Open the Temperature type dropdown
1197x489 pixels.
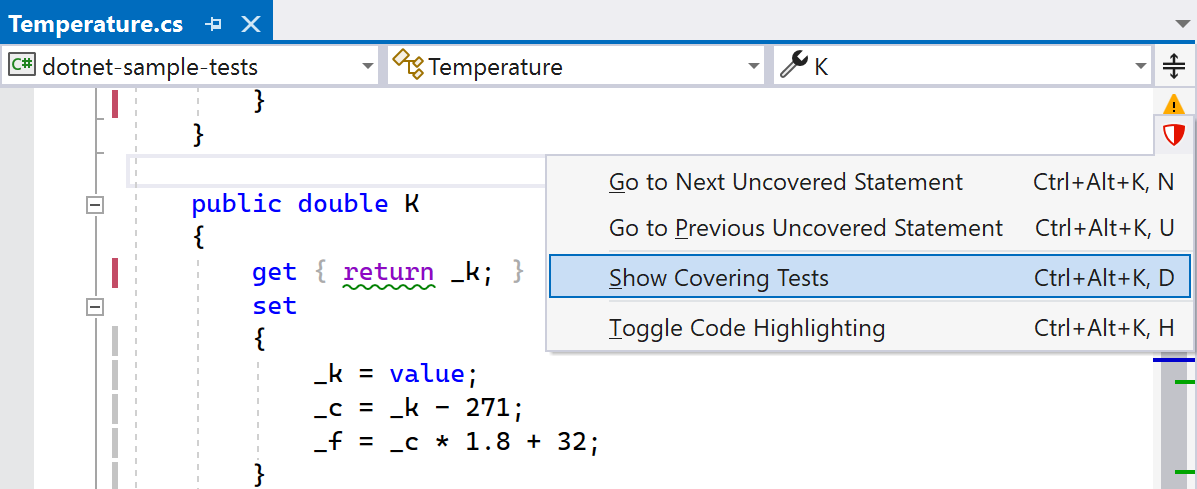coord(754,67)
